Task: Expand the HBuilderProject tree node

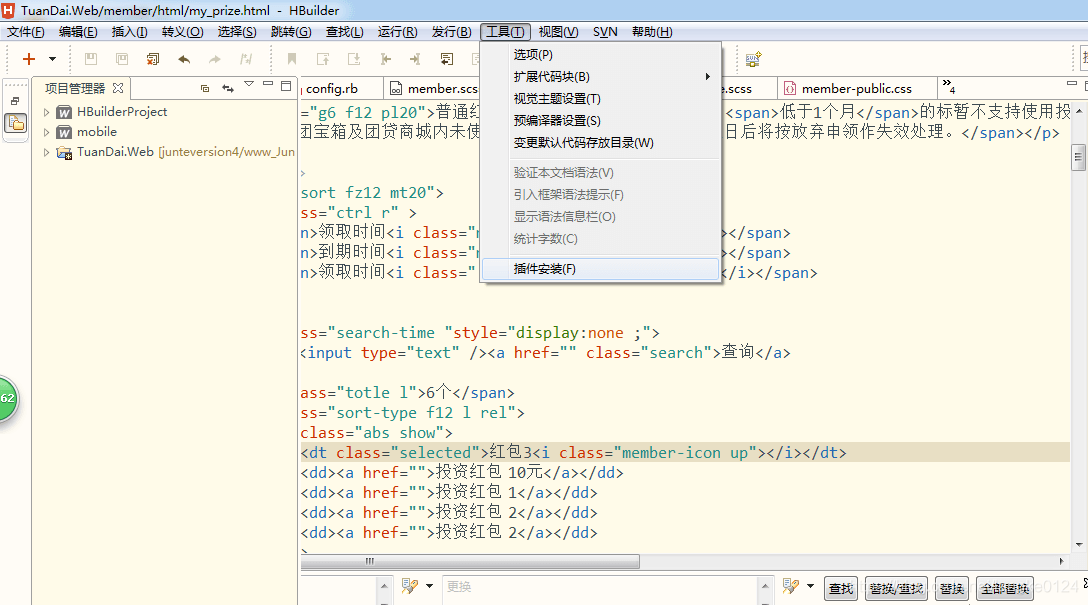Action: tap(46, 112)
